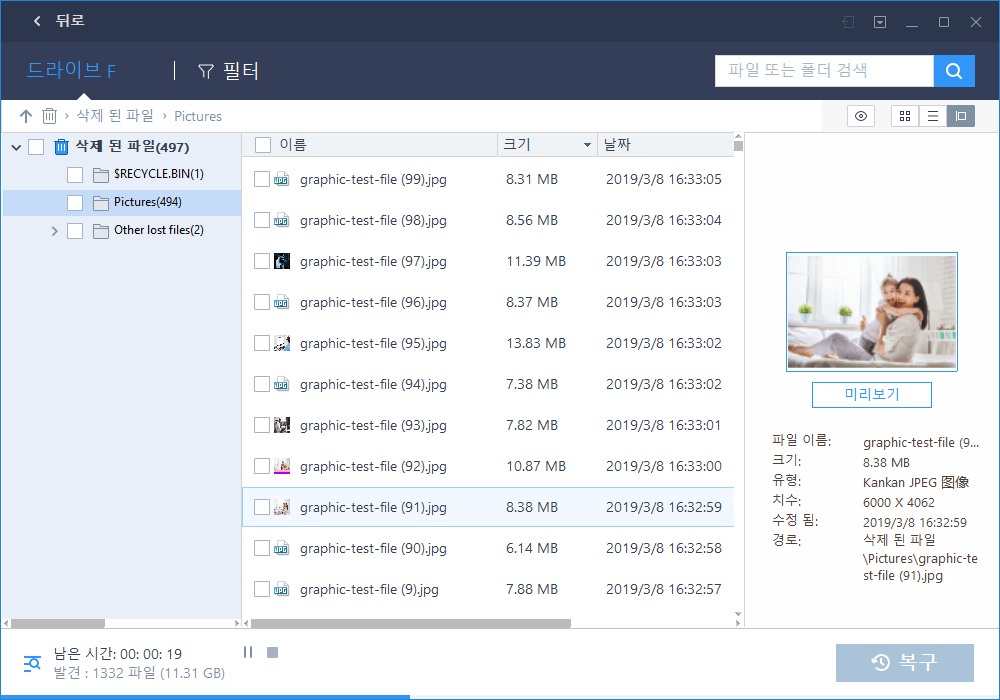This screenshot has width=1000, height=700.
Task: Check the Pictures(494) checkbox
Action: 75,203
